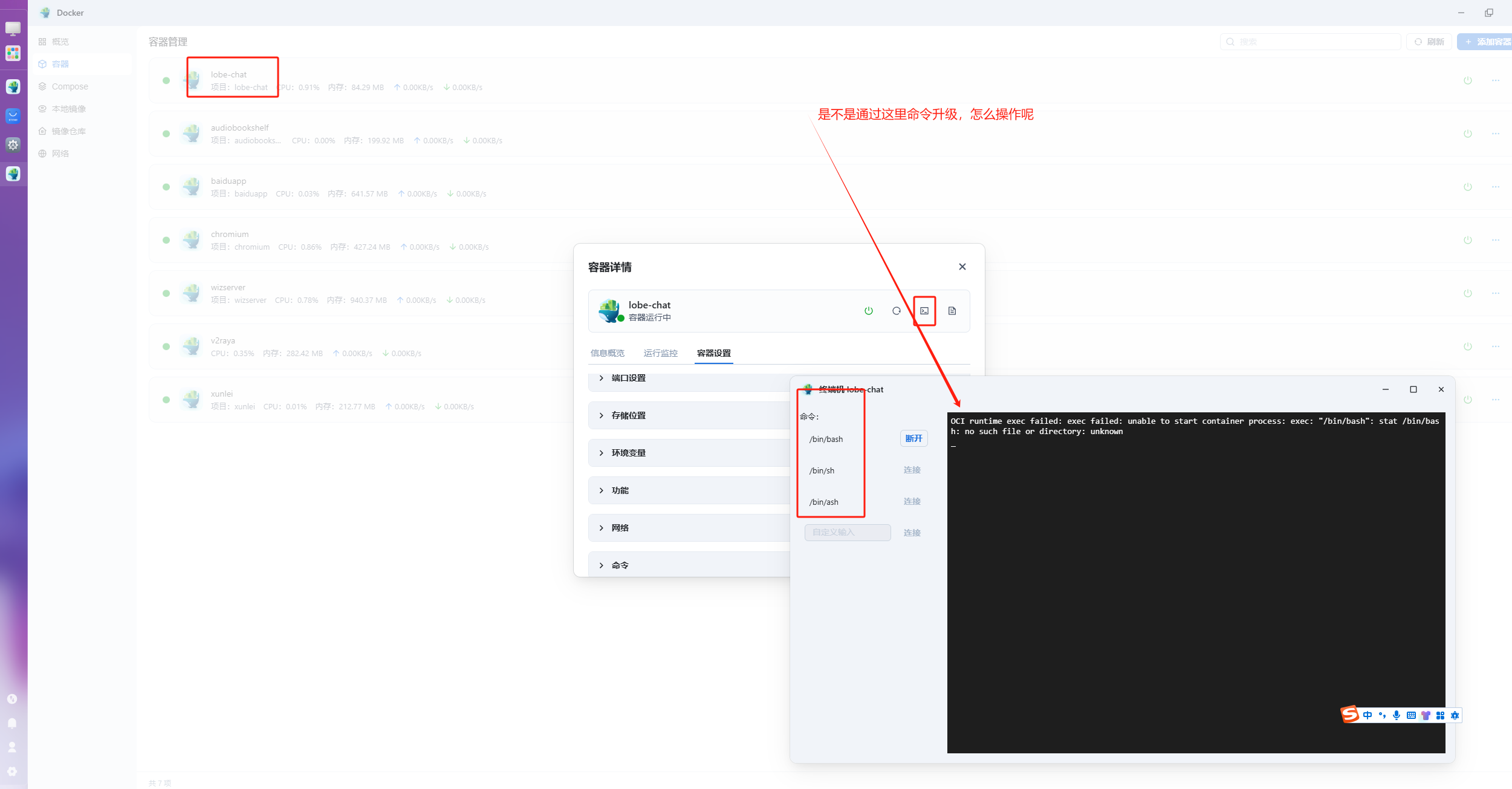Click the settings gear at dock bottom
1512x789 pixels.
(12, 771)
